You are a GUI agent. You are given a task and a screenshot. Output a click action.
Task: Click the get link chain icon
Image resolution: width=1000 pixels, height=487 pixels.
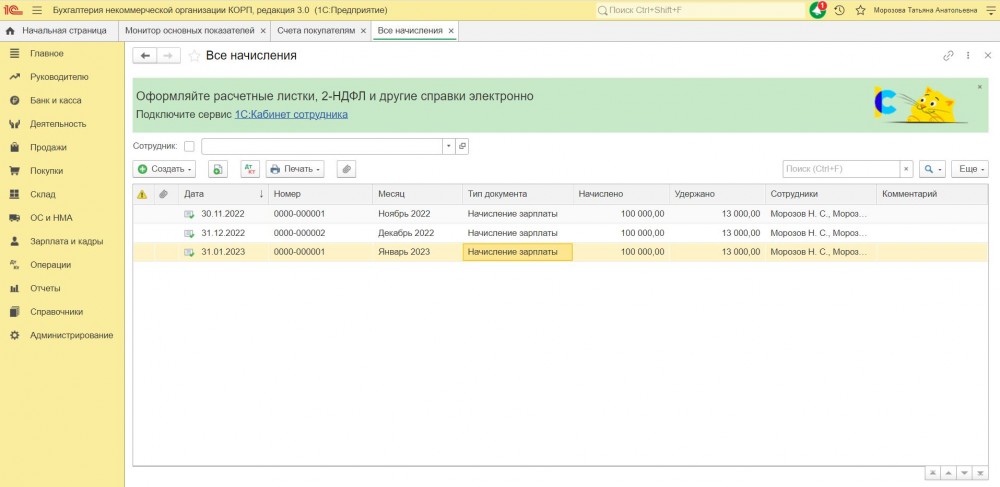click(x=948, y=56)
